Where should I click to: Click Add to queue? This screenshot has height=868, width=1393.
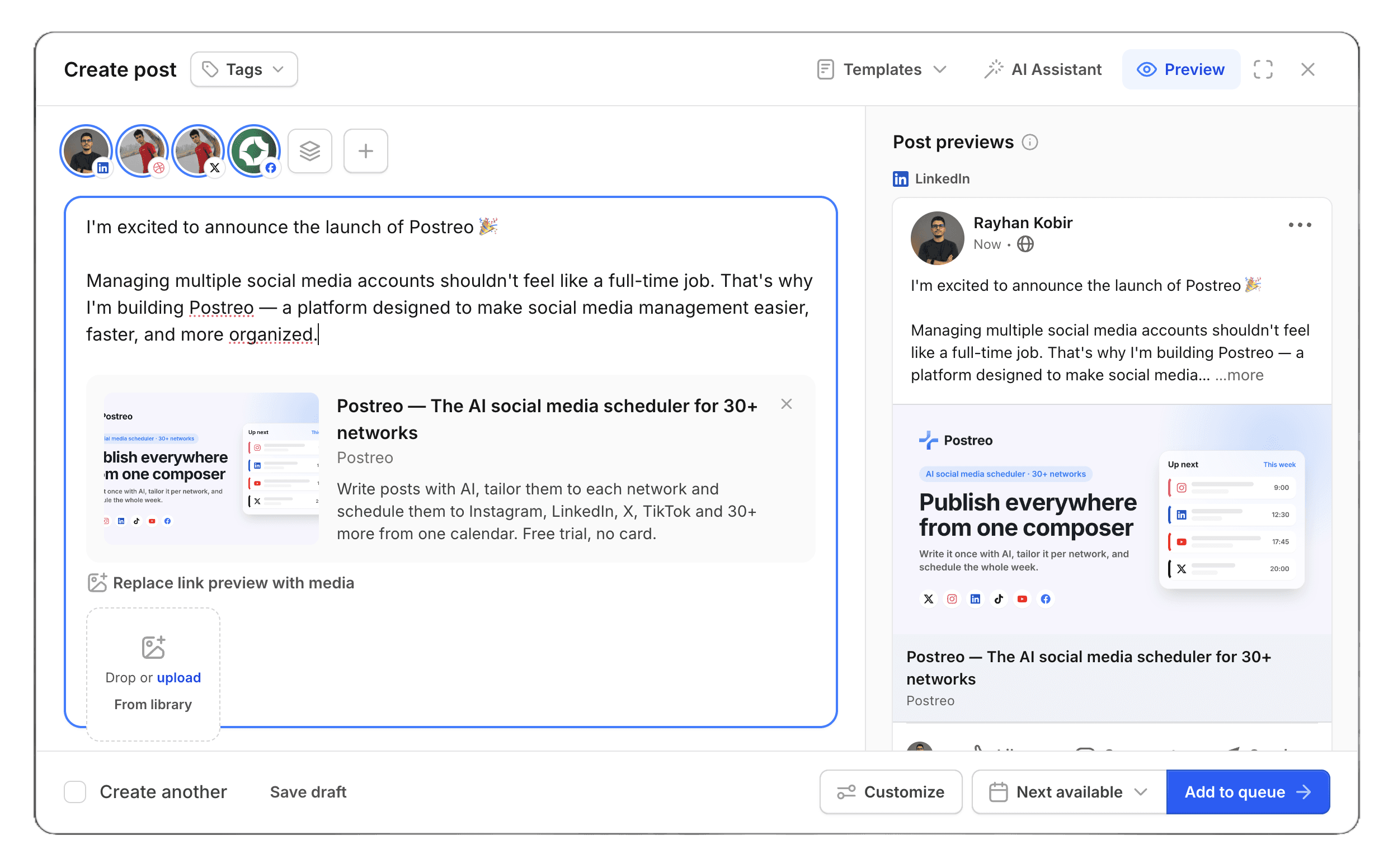tap(1248, 791)
